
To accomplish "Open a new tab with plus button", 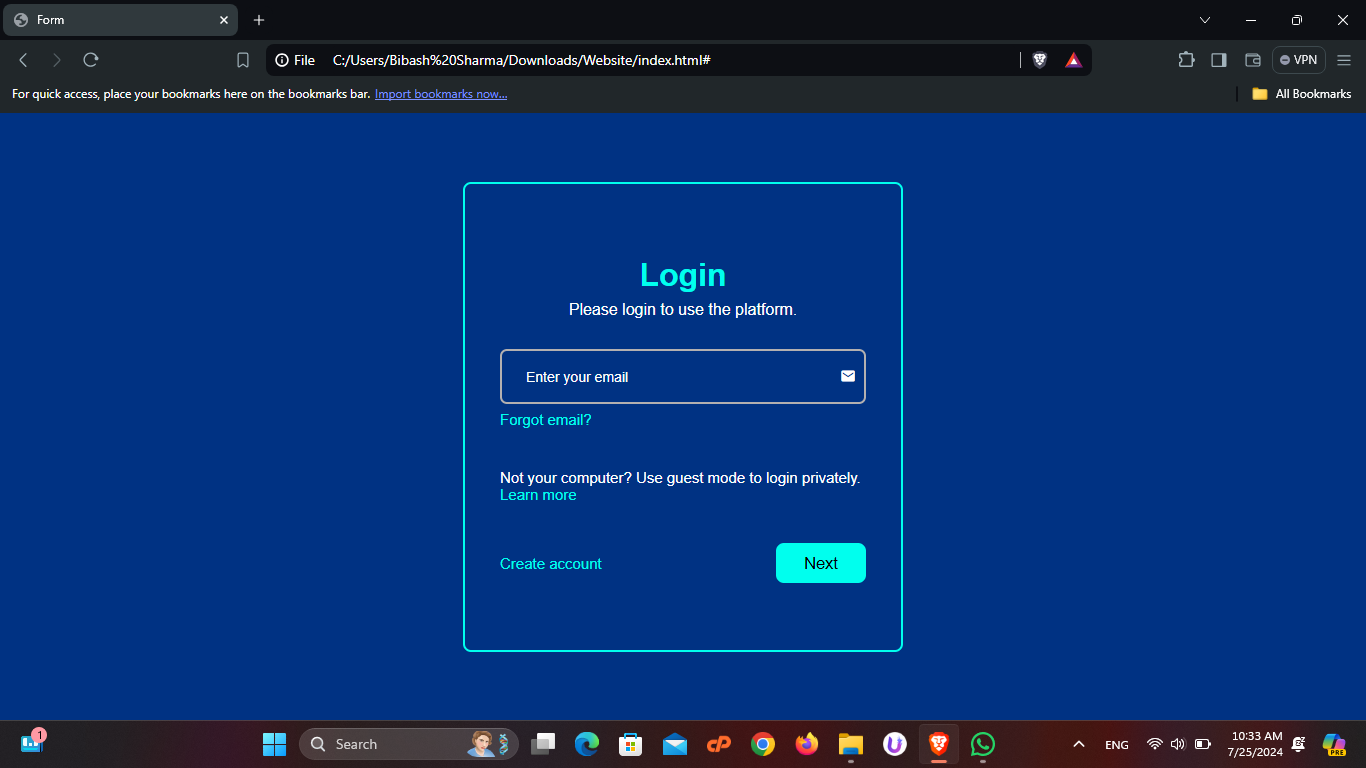I will click(259, 20).
